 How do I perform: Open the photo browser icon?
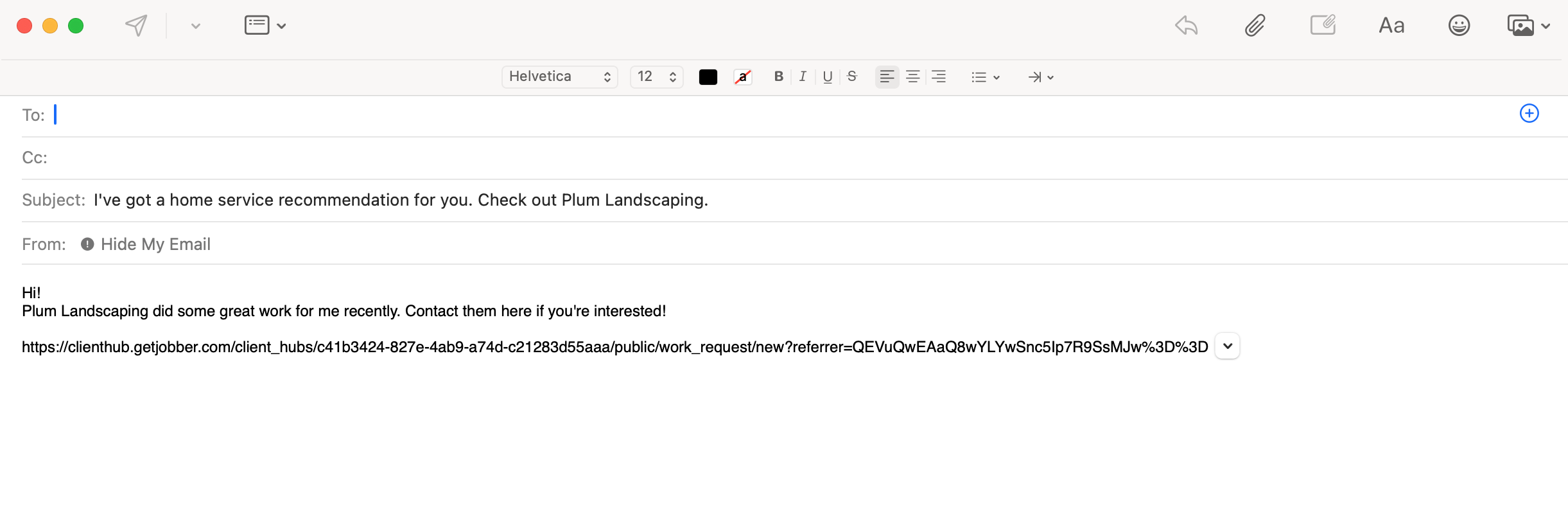click(x=1524, y=25)
